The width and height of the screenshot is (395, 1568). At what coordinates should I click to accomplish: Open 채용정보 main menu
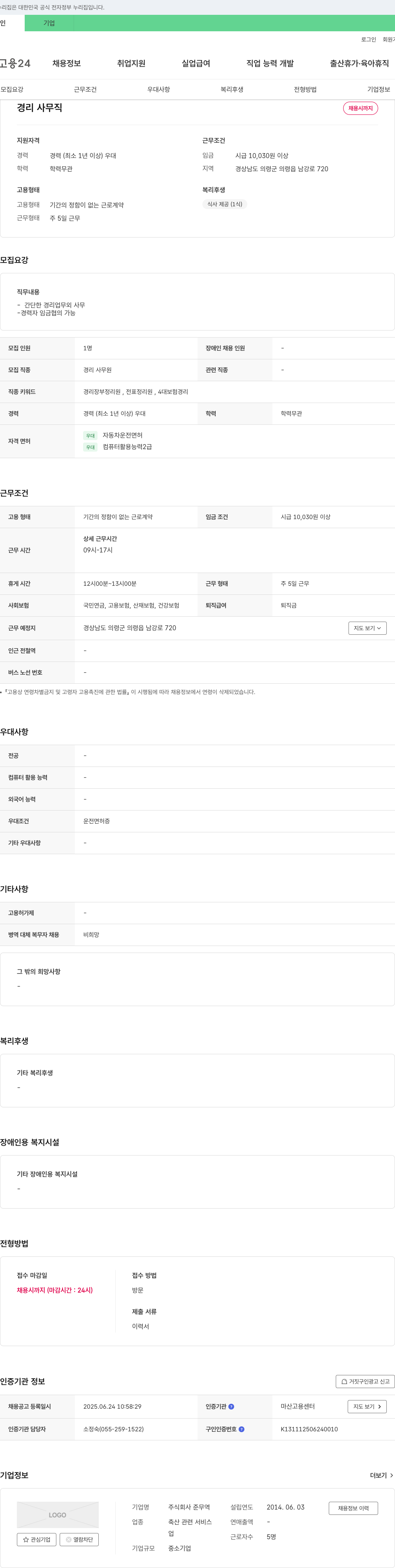click(x=66, y=63)
